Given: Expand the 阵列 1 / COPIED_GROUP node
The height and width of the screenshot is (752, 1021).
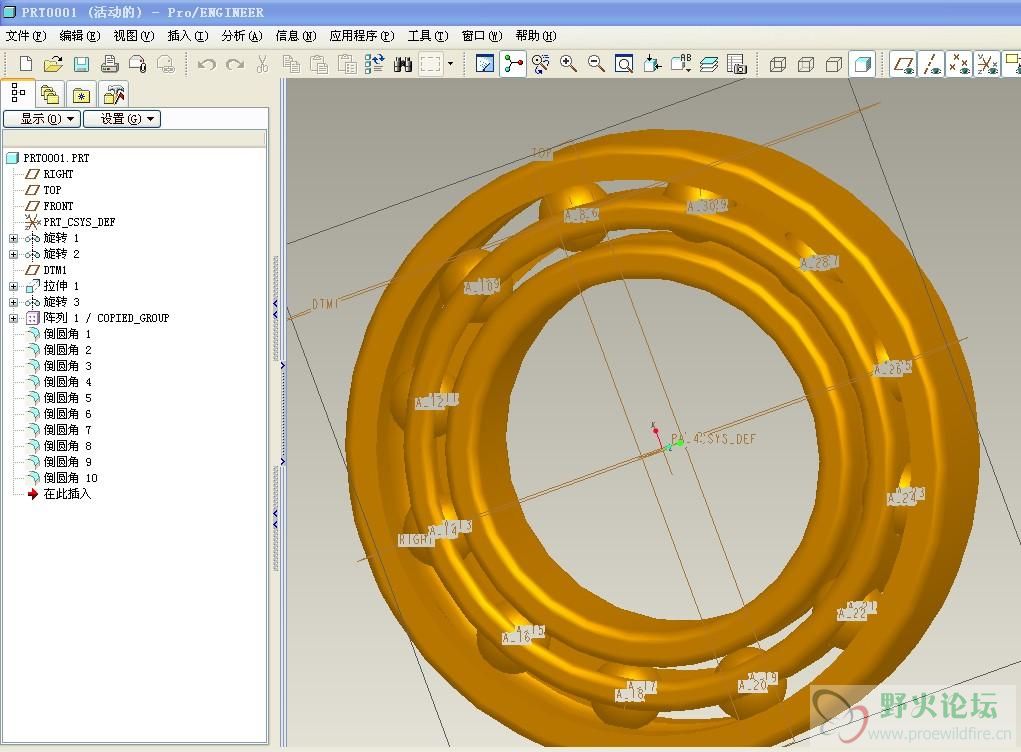Looking at the screenshot, I should tap(13, 318).
